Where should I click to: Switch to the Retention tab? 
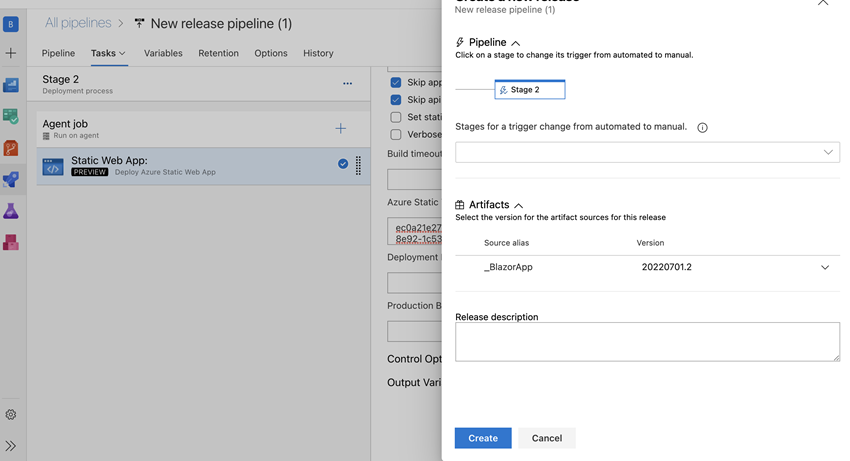pos(218,53)
